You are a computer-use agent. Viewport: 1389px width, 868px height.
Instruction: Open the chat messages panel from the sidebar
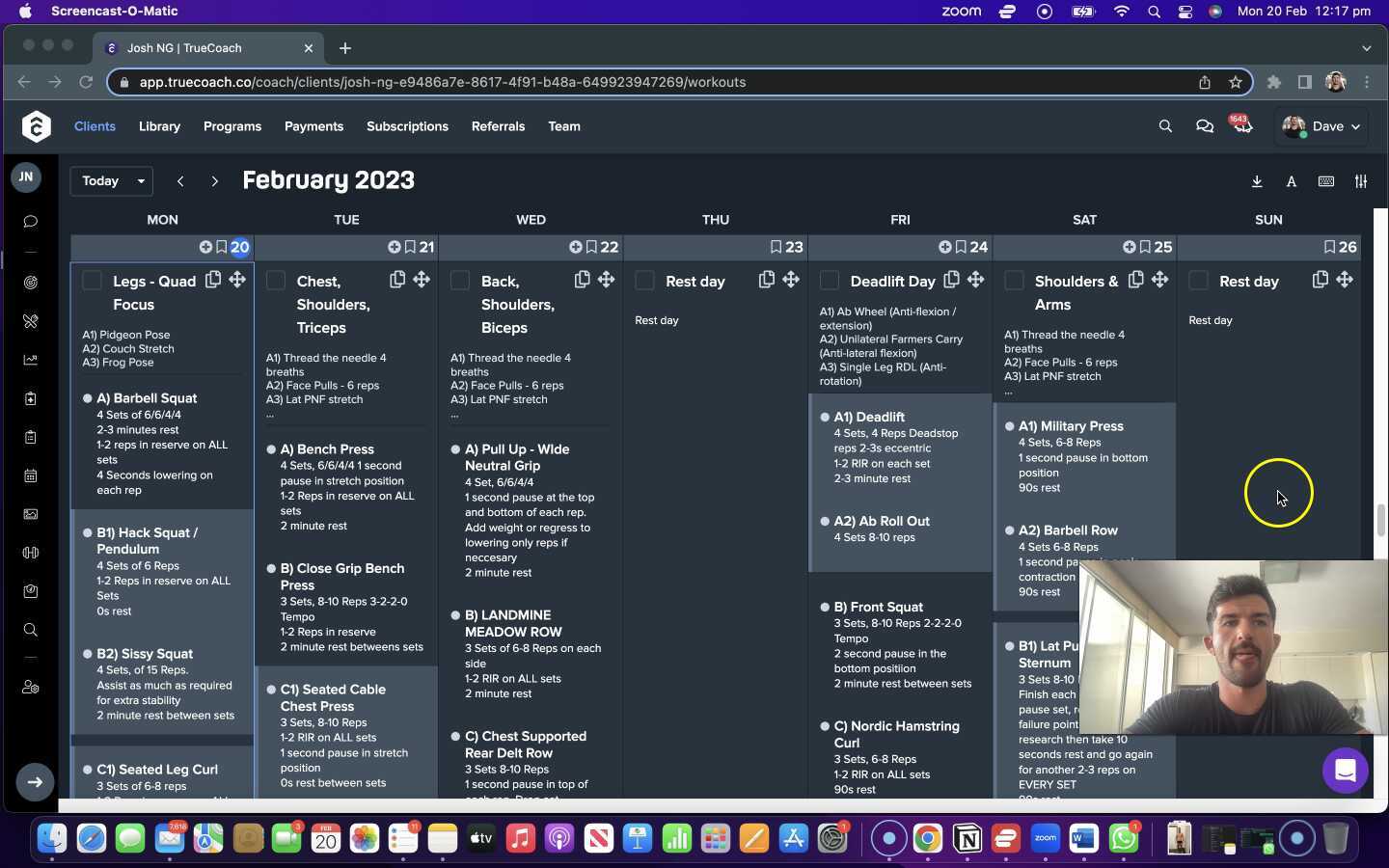pos(31,222)
